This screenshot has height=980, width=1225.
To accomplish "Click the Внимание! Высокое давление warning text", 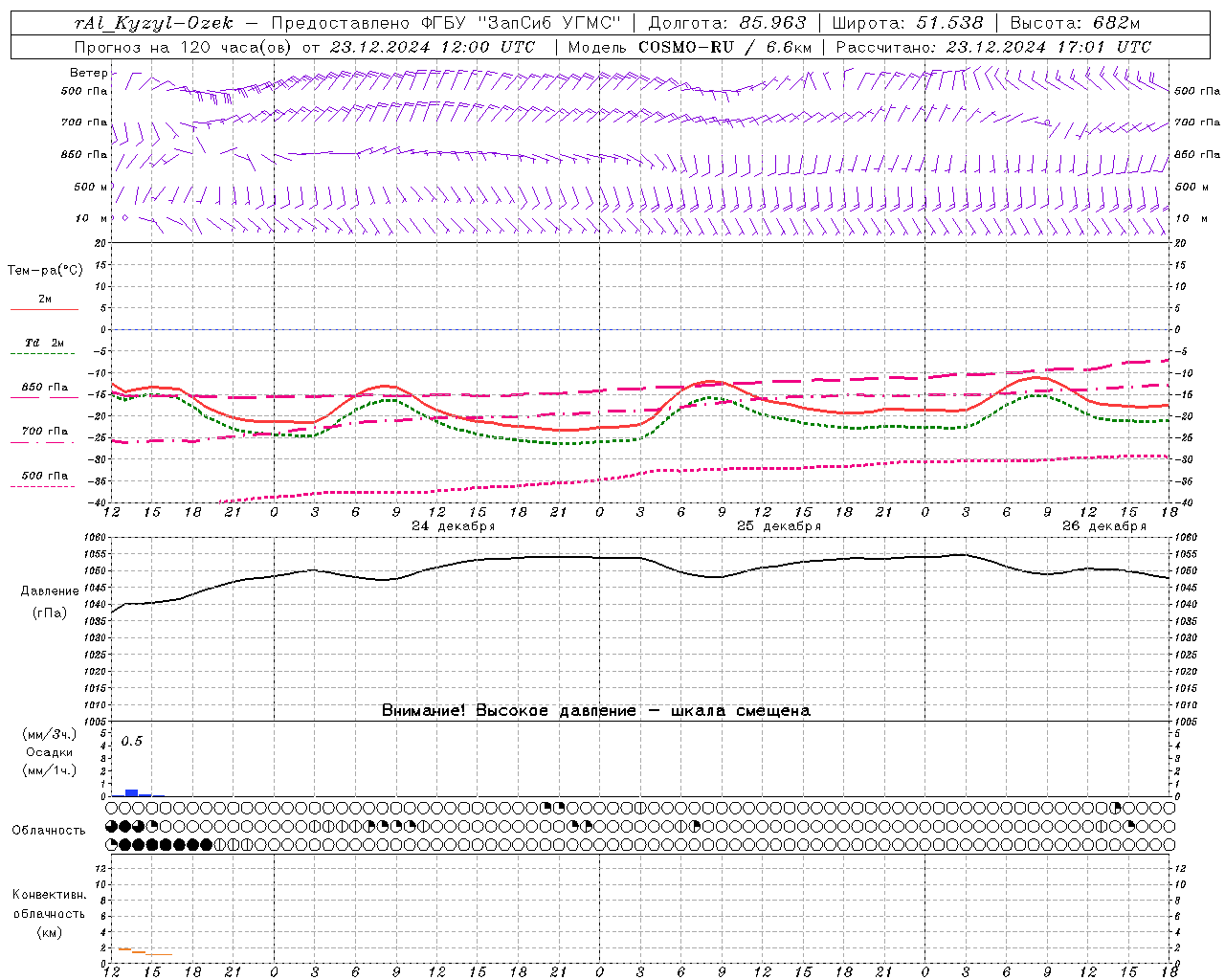I will click(x=595, y=711).
